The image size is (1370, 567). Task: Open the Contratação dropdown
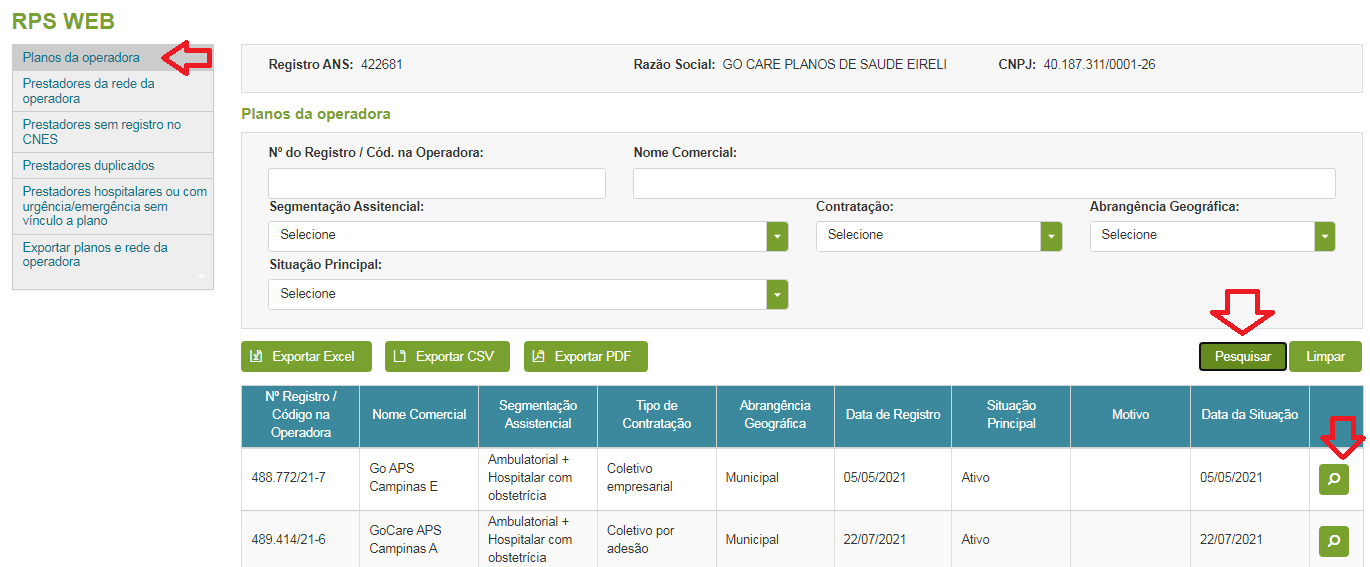tap(1050, 236)
